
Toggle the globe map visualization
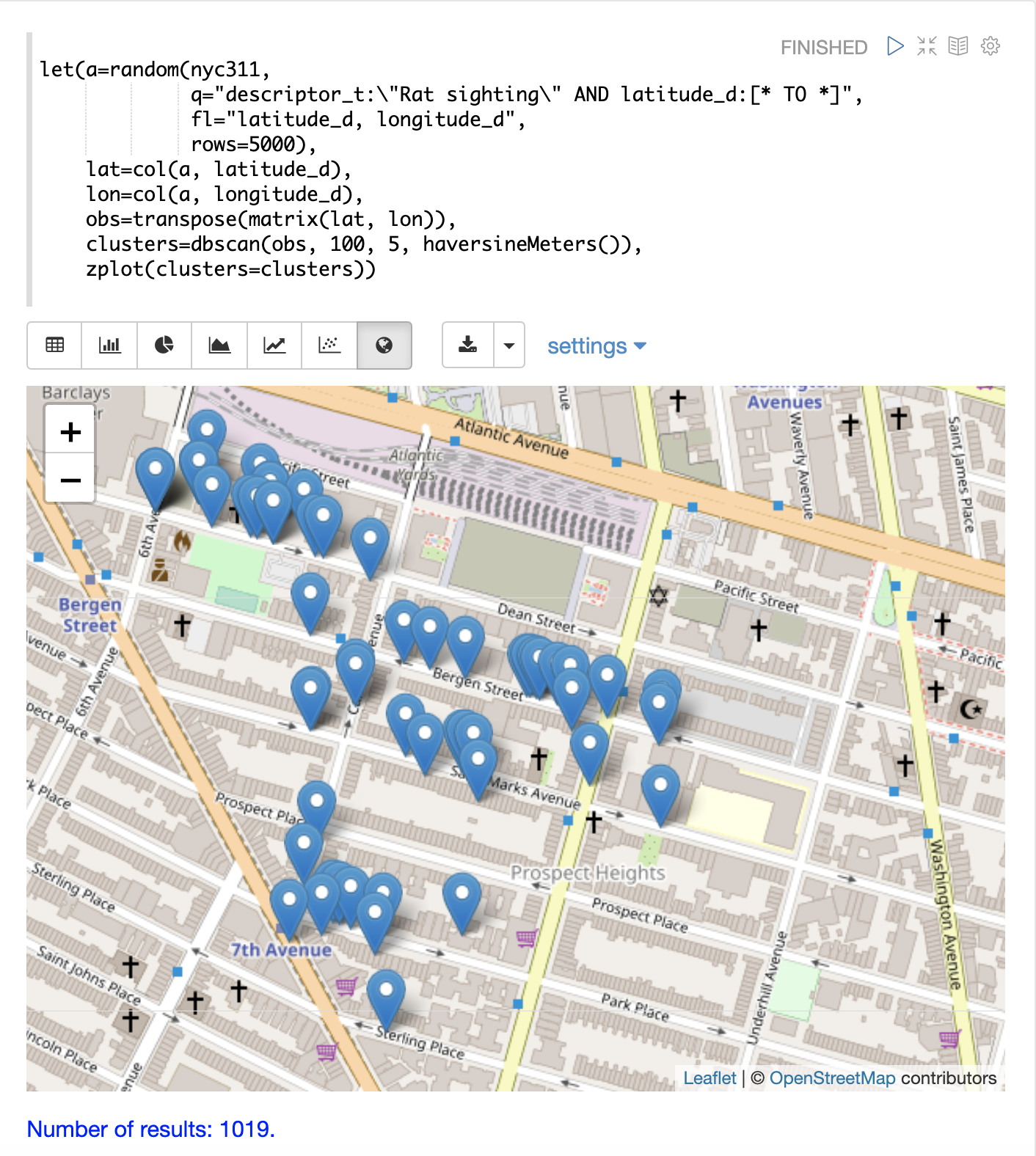pyautogui.click(x=384, y=345)
